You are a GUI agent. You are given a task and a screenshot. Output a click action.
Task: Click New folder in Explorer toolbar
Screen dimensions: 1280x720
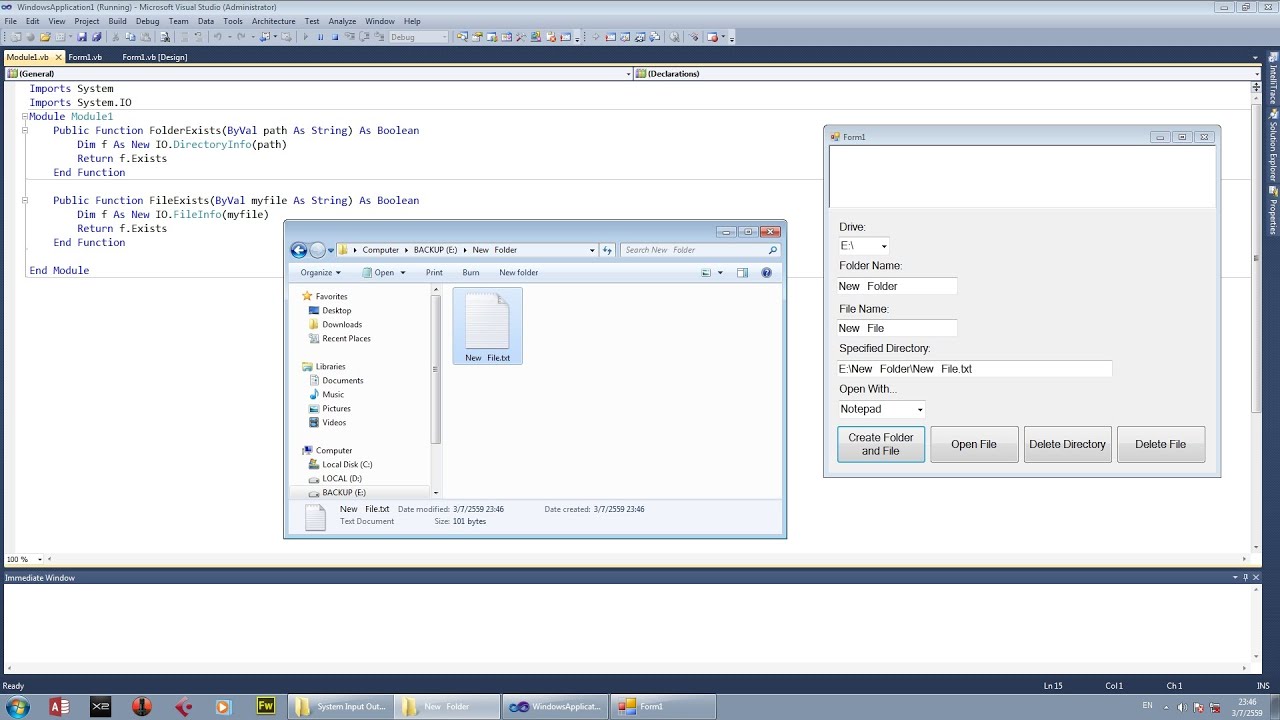(x=518, y=272)
